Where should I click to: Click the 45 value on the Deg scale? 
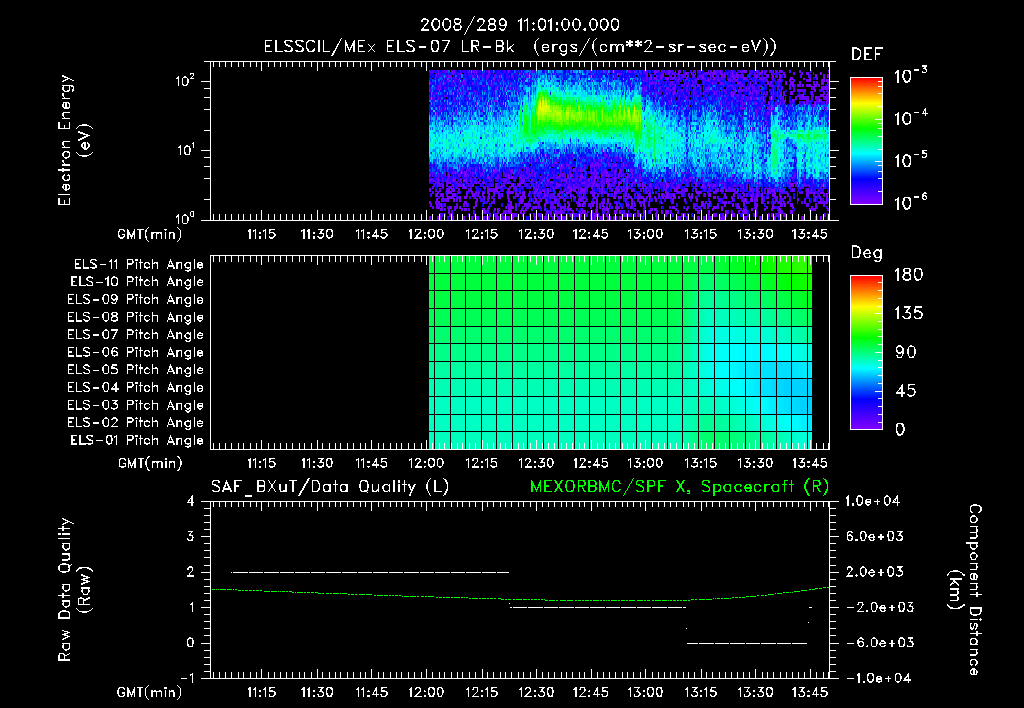(x=906, y=391)
